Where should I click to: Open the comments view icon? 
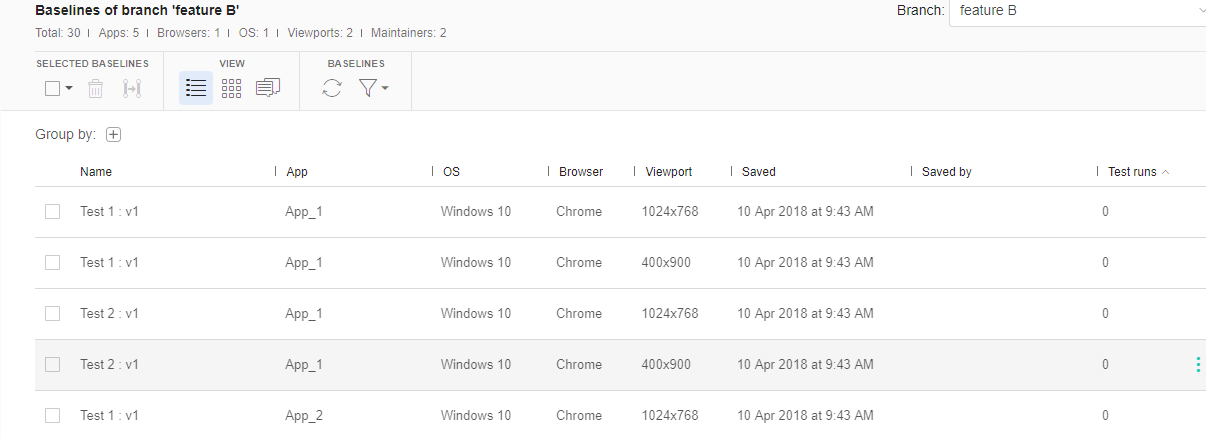point(267,89)
